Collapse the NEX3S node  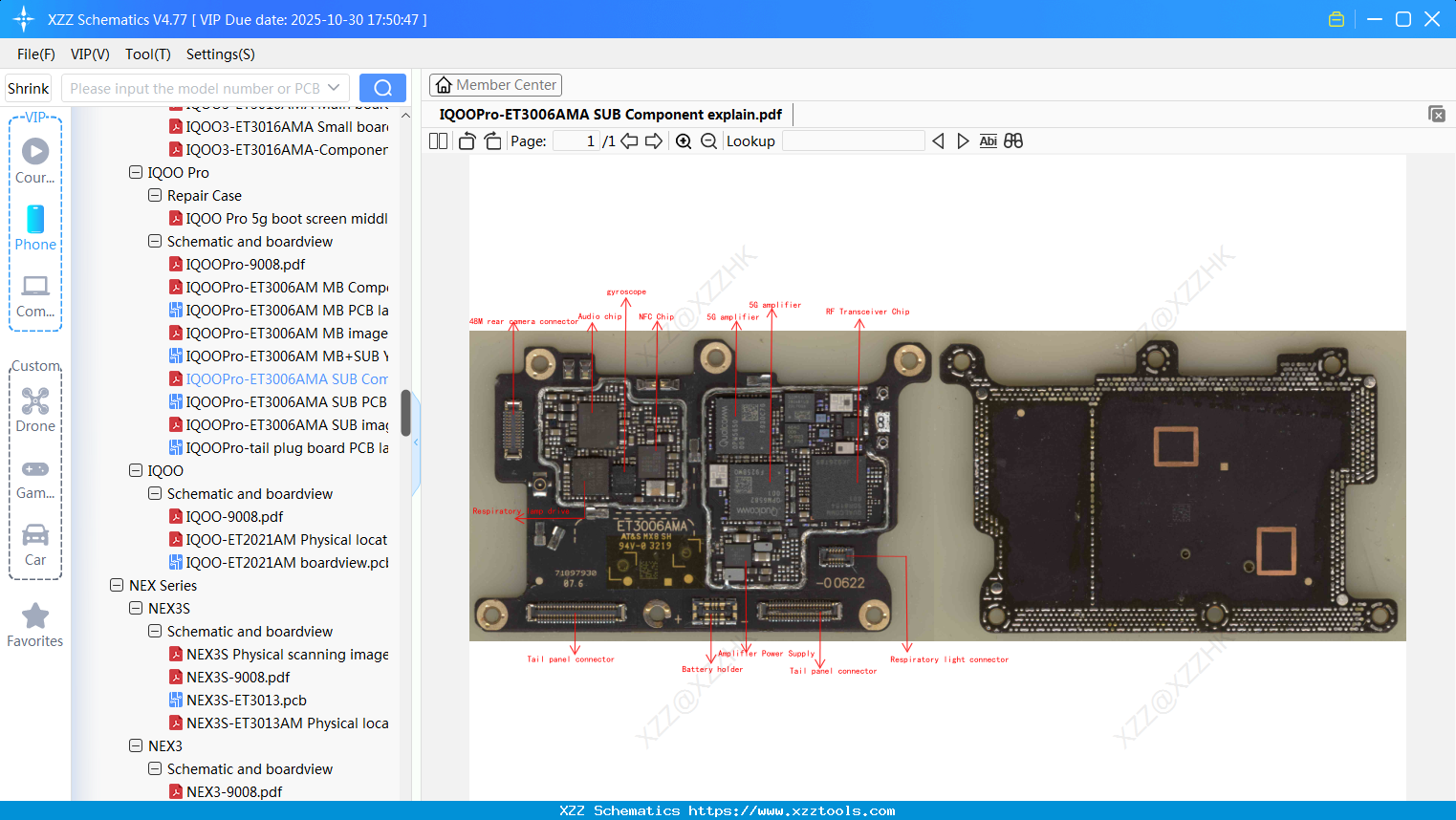point(136,609)
